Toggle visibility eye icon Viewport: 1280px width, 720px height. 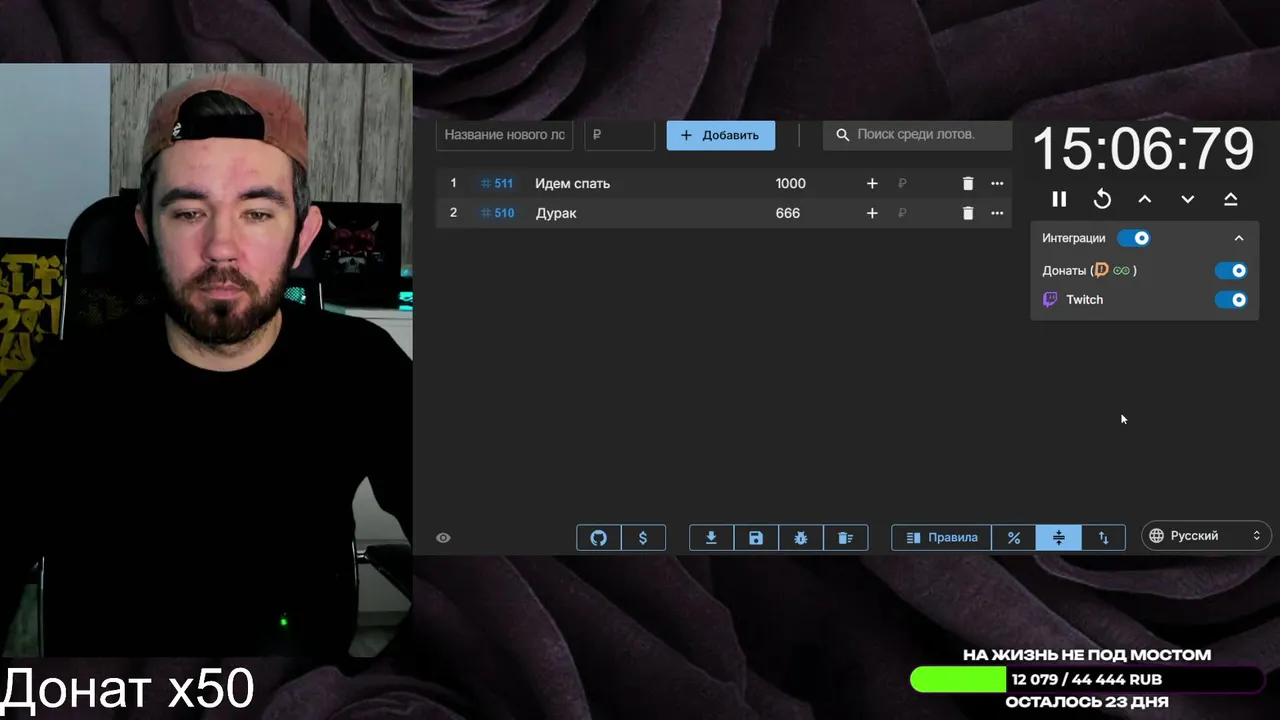click(x=444, y=538)
